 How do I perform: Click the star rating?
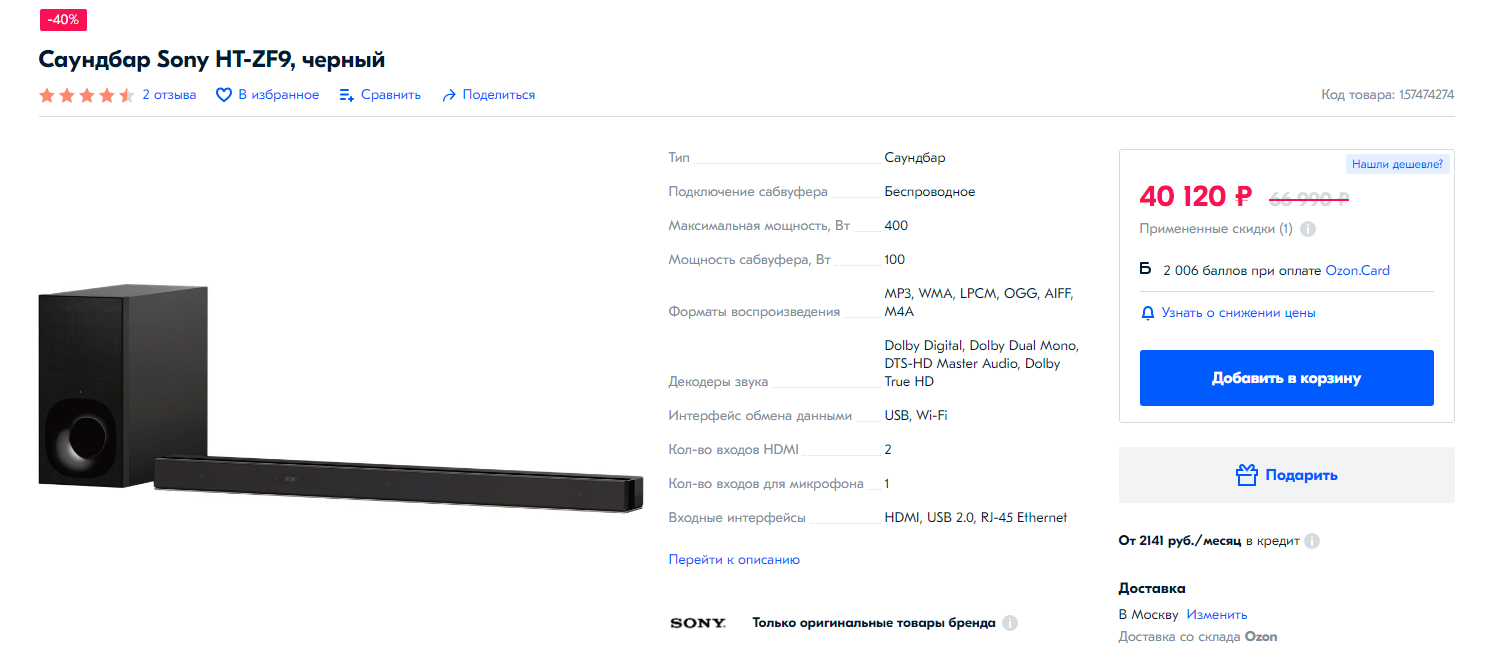point(86,95)
